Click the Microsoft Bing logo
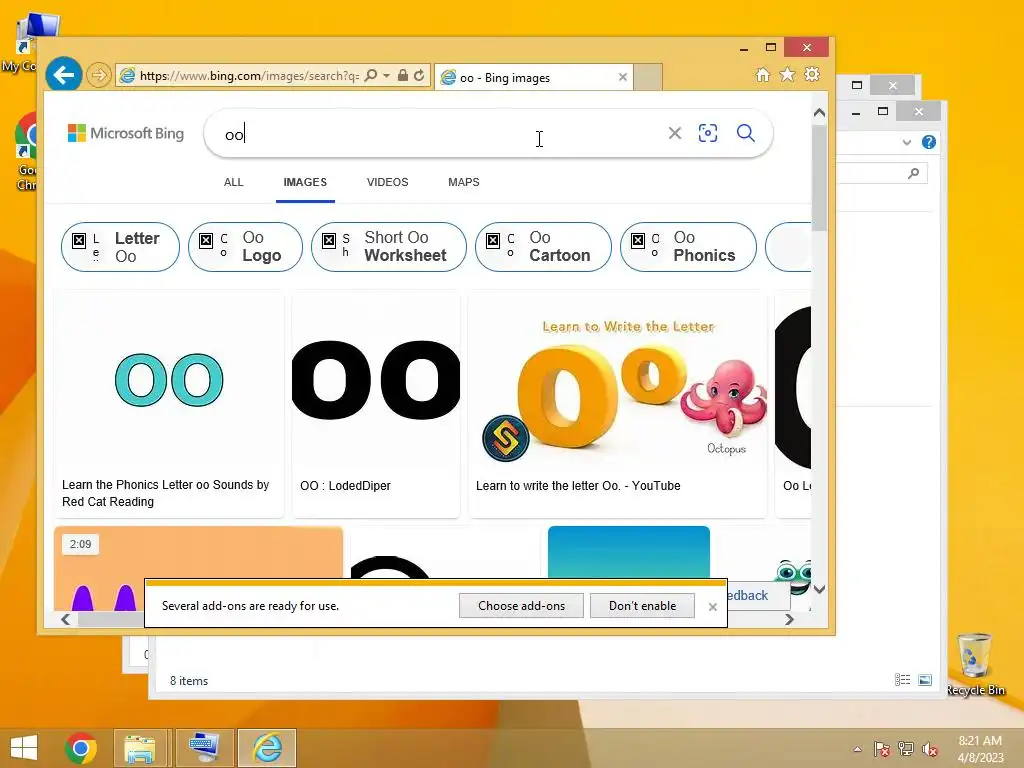The width and height of the screenshot is (1024, 768). pos(126,133)
